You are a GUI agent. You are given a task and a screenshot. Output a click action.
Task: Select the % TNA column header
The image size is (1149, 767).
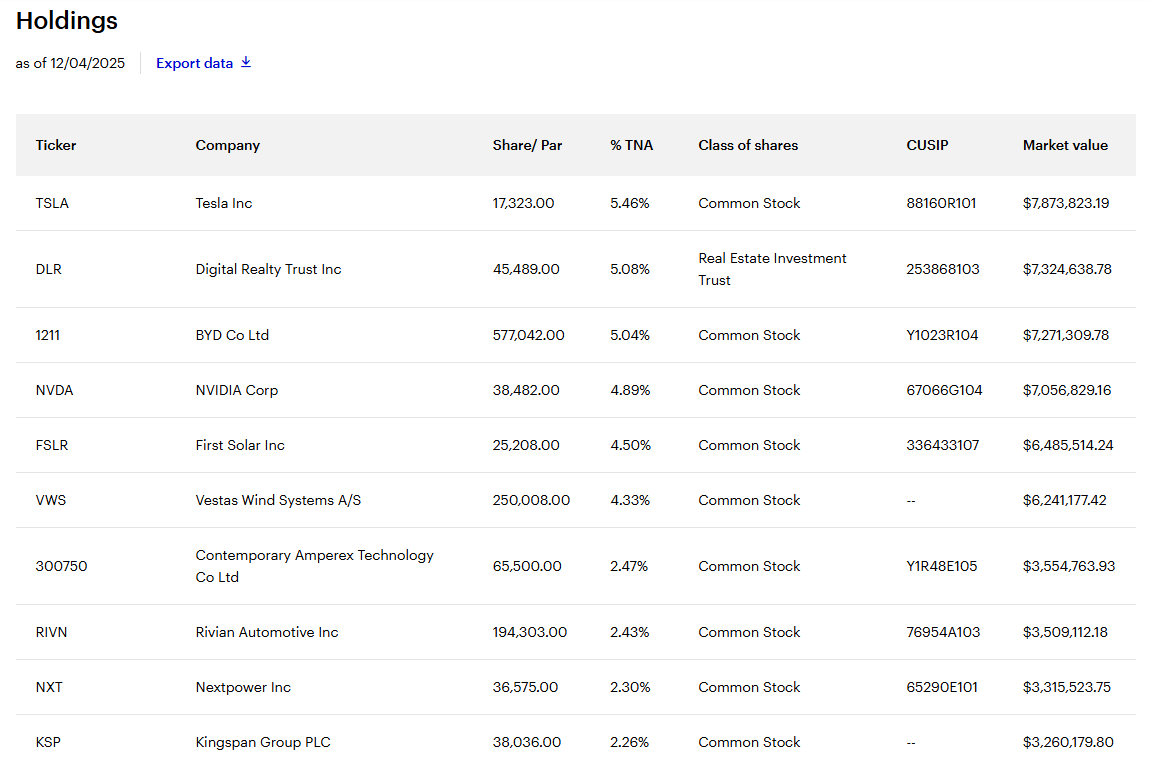pyautogui.click(x=631, y=145)
